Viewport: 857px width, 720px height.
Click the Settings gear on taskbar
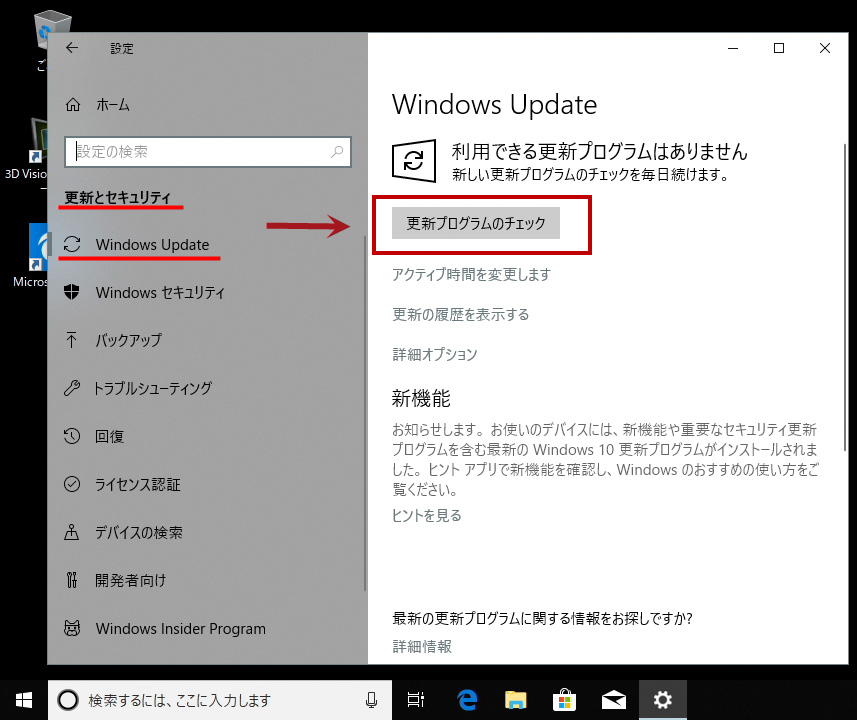tap(662, 700)
